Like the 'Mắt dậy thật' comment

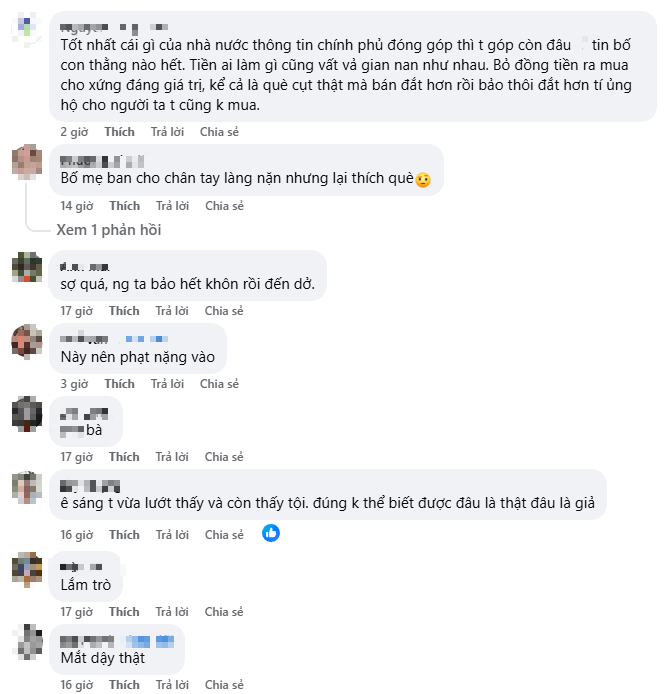124,685
